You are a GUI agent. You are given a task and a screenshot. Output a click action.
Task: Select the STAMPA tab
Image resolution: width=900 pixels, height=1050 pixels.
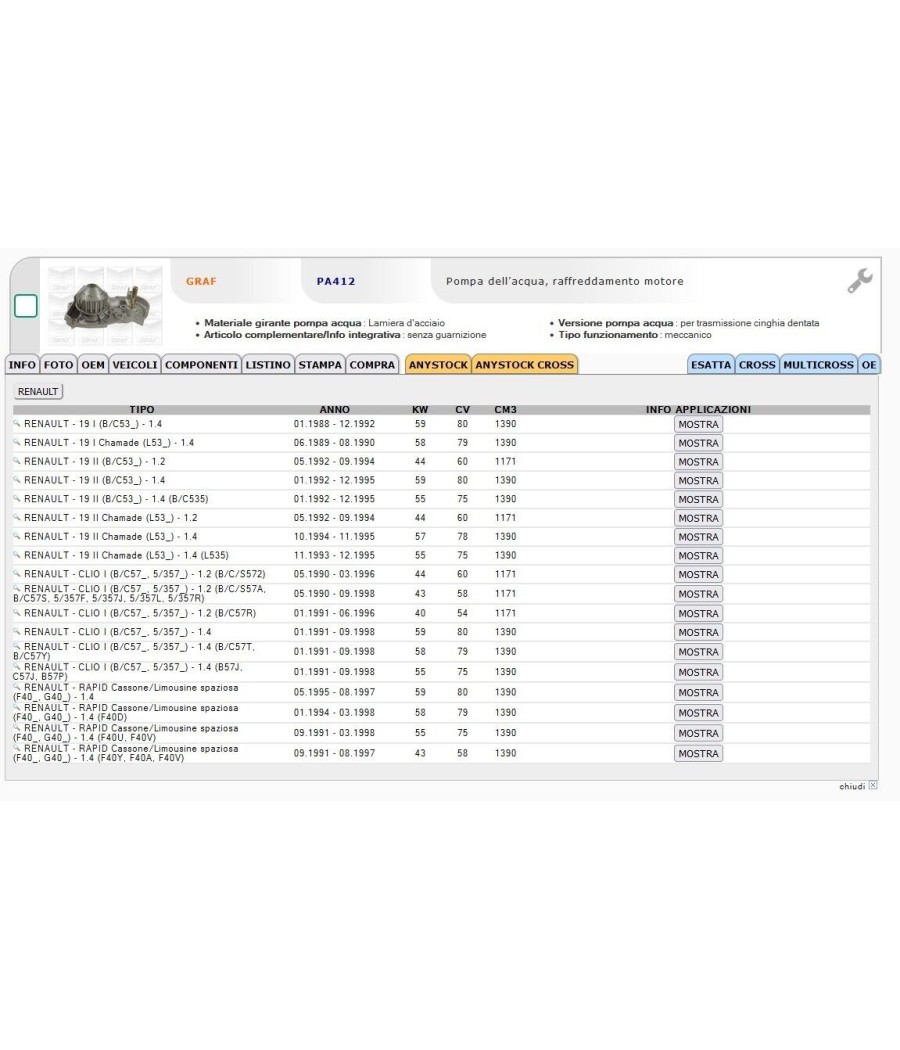pos(320,365)
